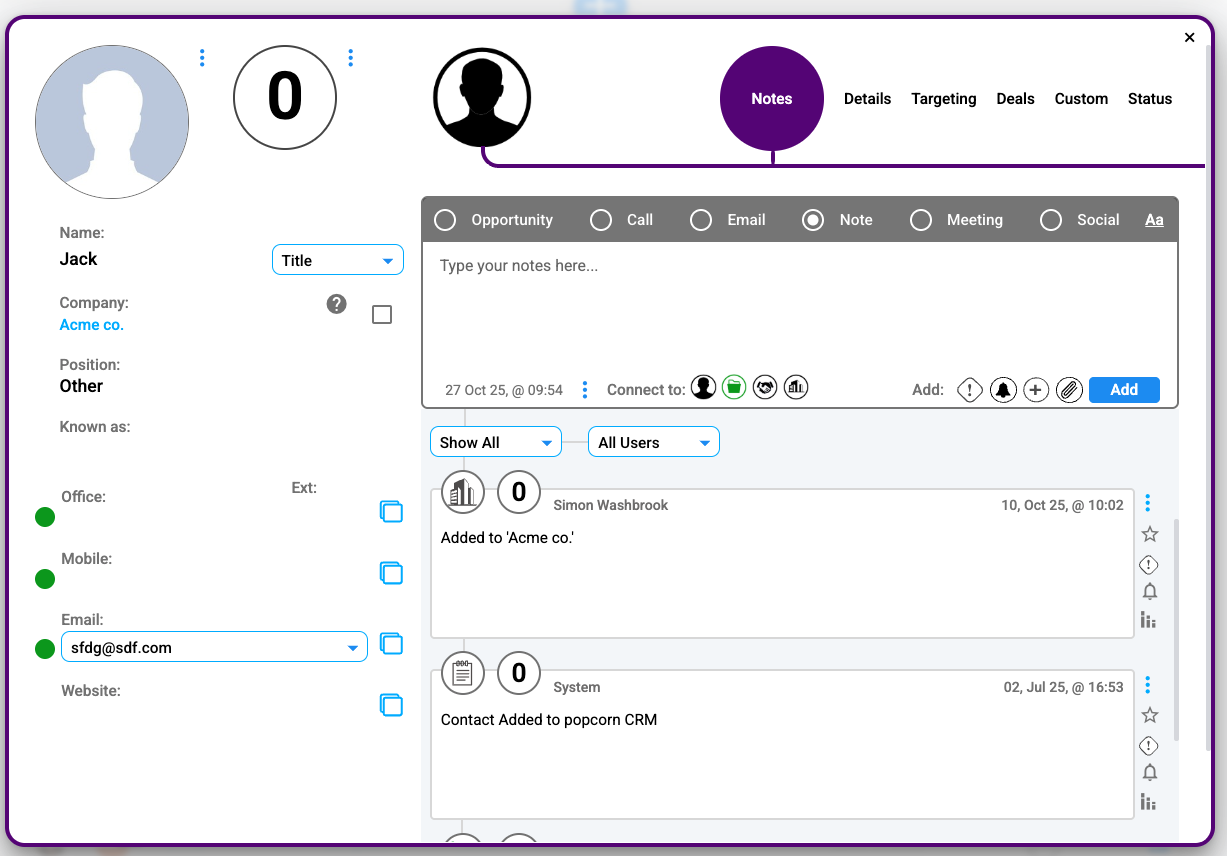
Task: Expand the Show All filter dropdown
Action: click(495, 442)
